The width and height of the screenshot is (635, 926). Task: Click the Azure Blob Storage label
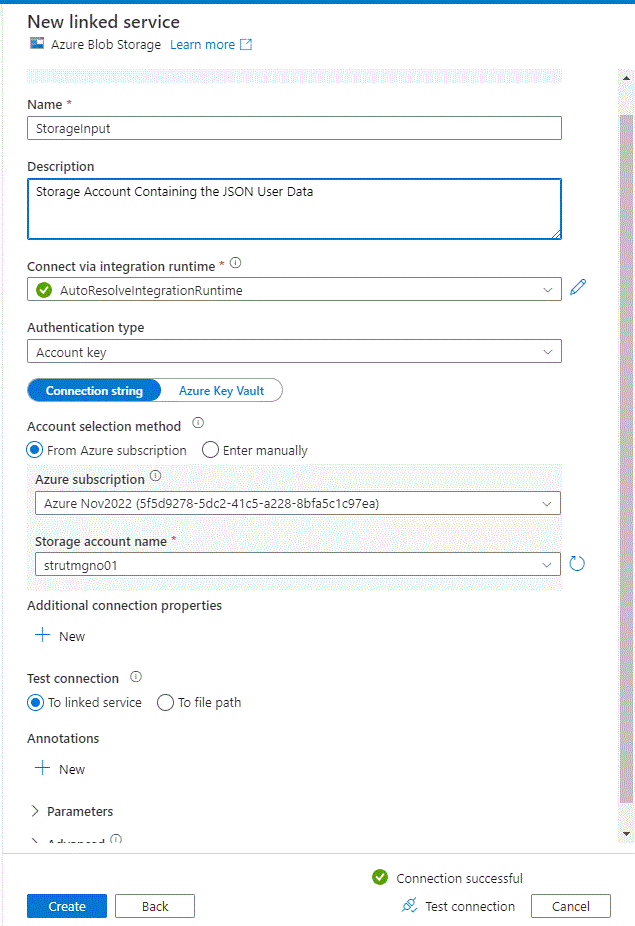click(106, 44)
